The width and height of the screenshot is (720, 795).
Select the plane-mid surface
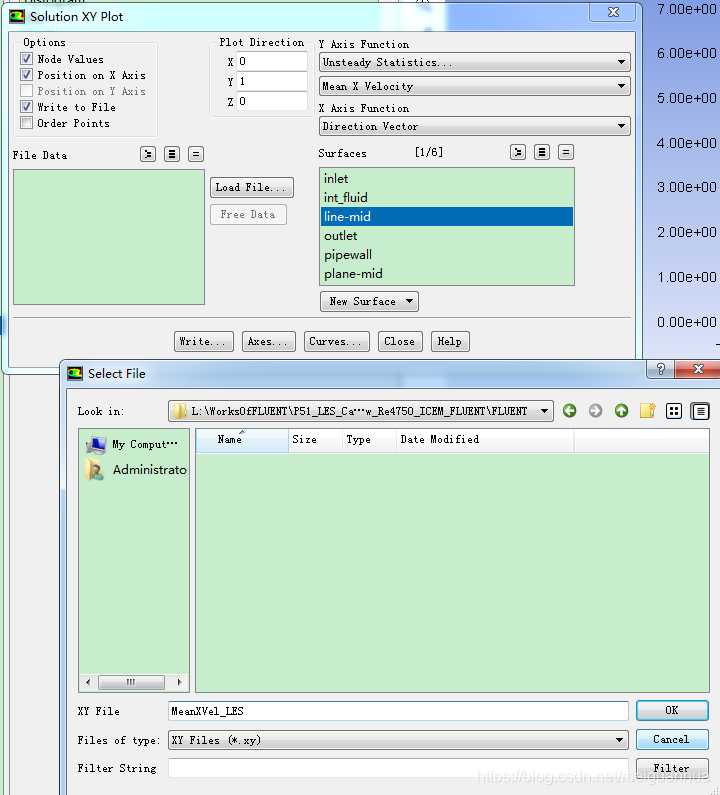coord(447,274)
